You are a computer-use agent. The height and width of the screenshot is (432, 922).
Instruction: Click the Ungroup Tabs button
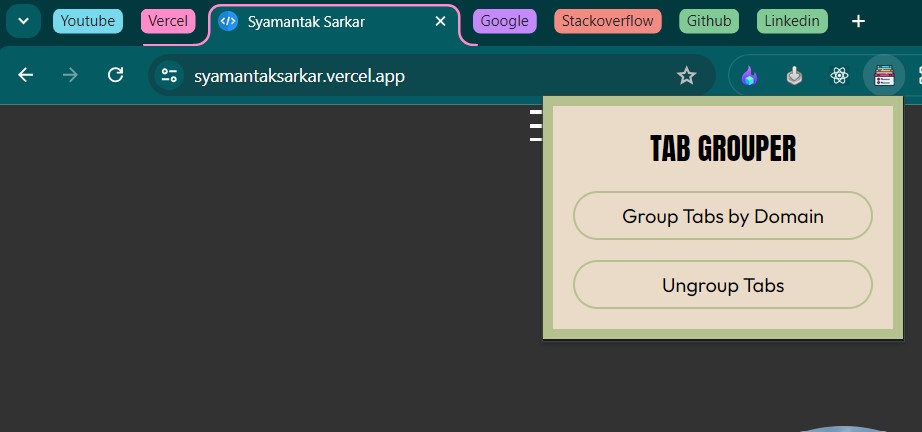click(723, 285)
